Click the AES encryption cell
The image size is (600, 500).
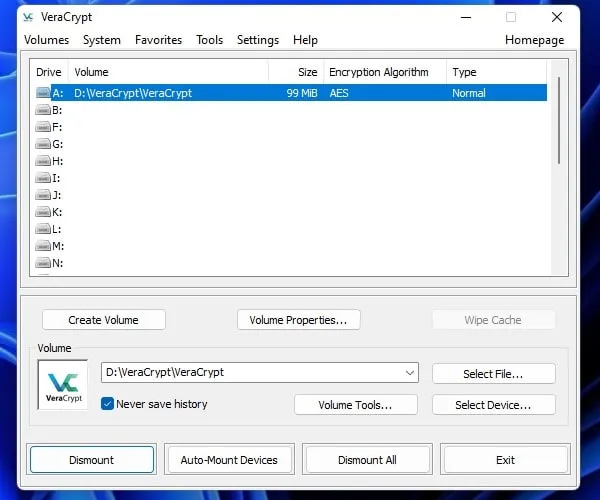click(x=339, y=93)
